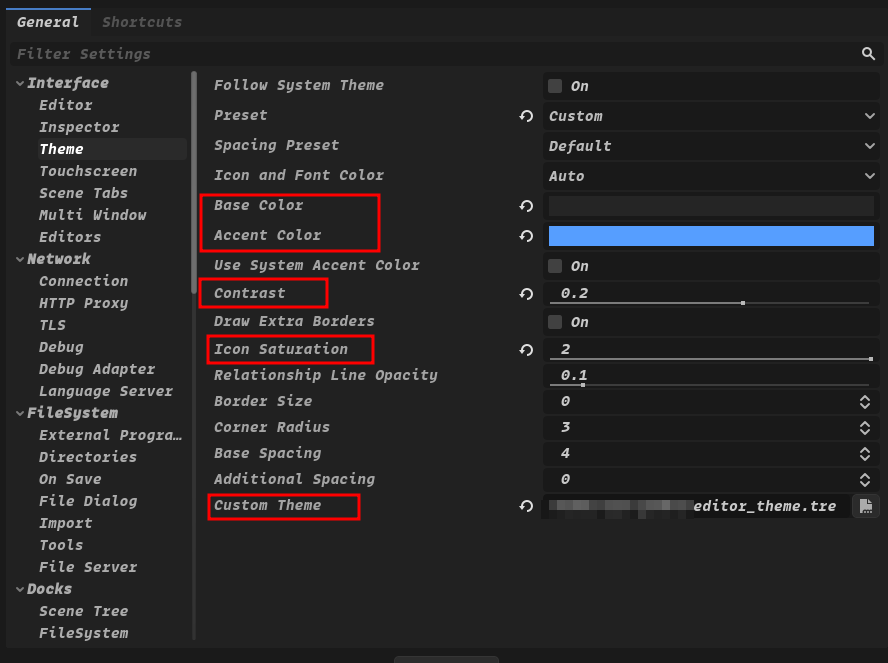
Task: Open the Preset dropdown showing Custom
Action: [x=711, y=116]
